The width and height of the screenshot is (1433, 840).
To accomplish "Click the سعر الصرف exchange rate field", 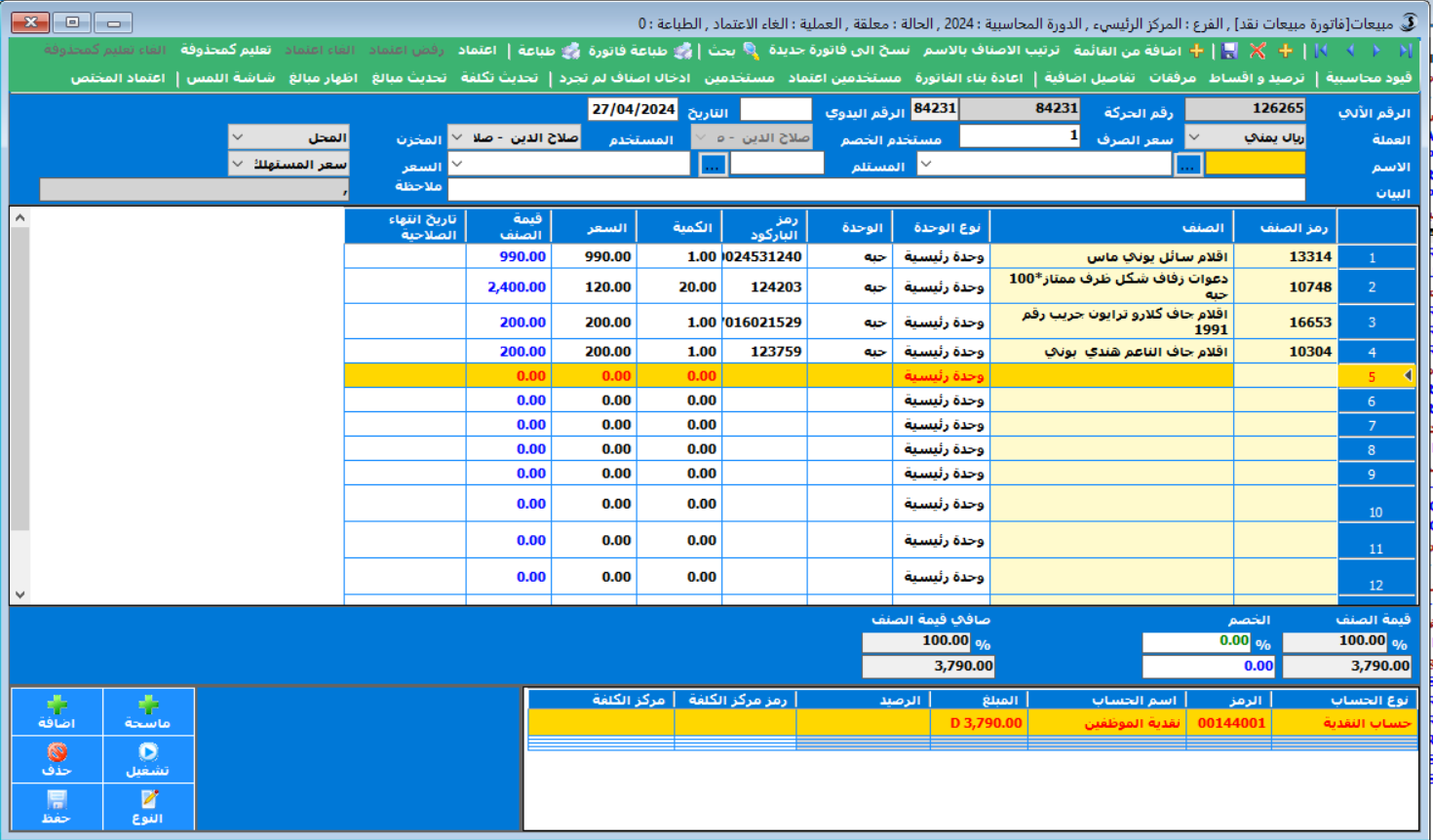I will [x=1021, y=136].
